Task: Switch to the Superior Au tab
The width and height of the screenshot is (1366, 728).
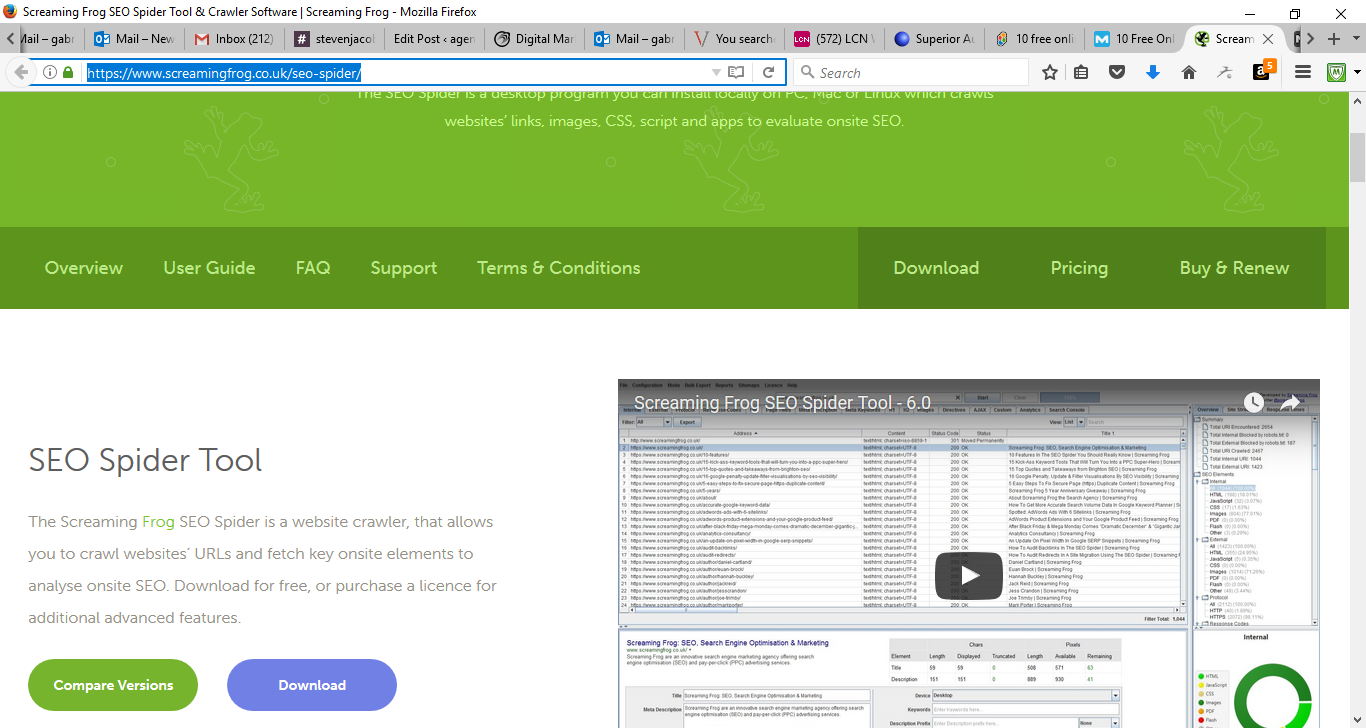Action: coord(934,39)
